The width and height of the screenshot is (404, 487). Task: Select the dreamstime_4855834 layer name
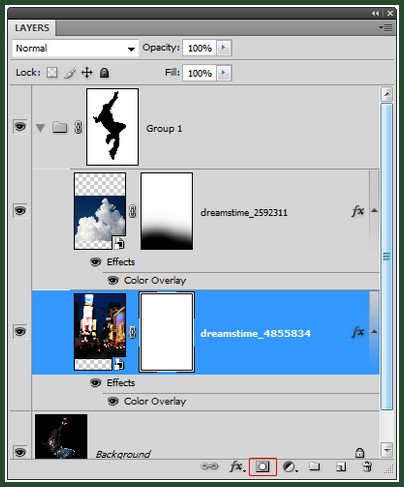pos(256,333)
